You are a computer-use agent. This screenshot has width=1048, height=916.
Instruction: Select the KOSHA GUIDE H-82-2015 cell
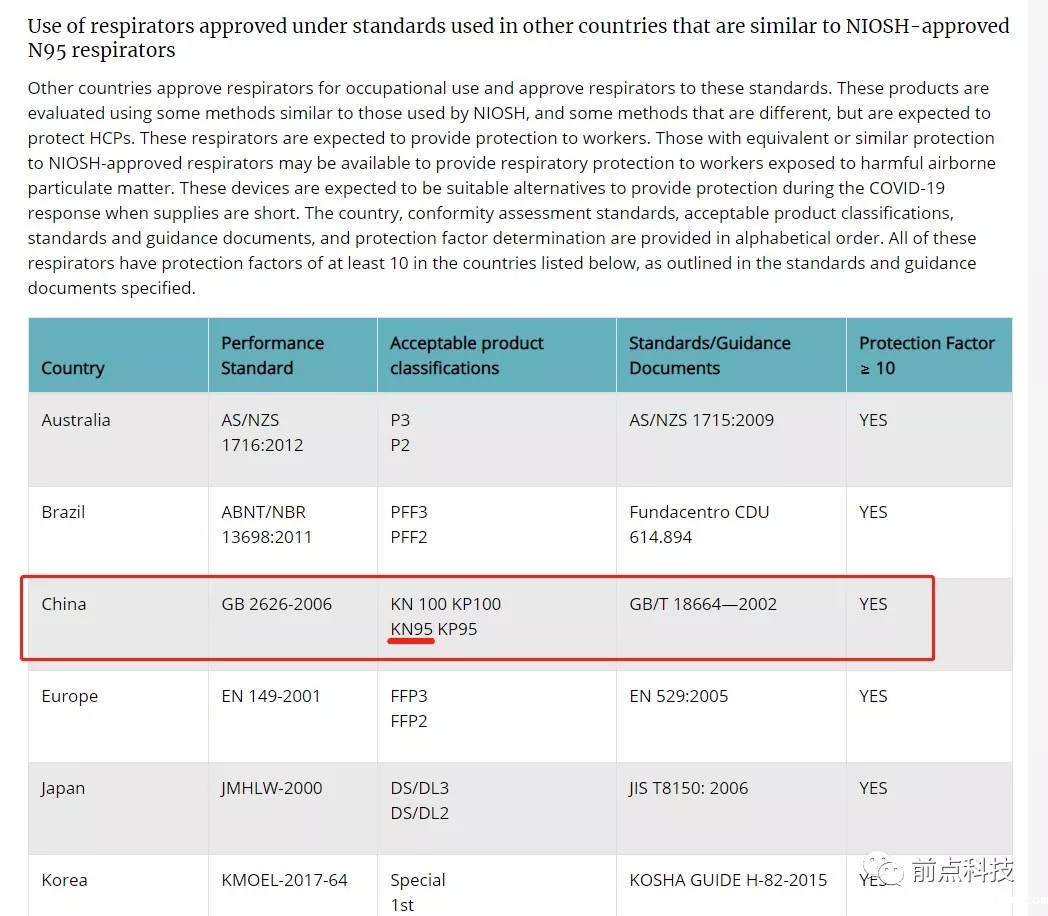tap(728, 880)
